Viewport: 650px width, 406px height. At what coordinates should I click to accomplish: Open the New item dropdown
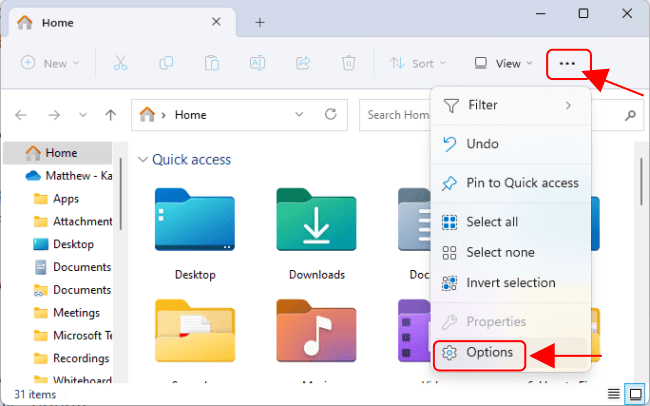[x=50, y=63]
